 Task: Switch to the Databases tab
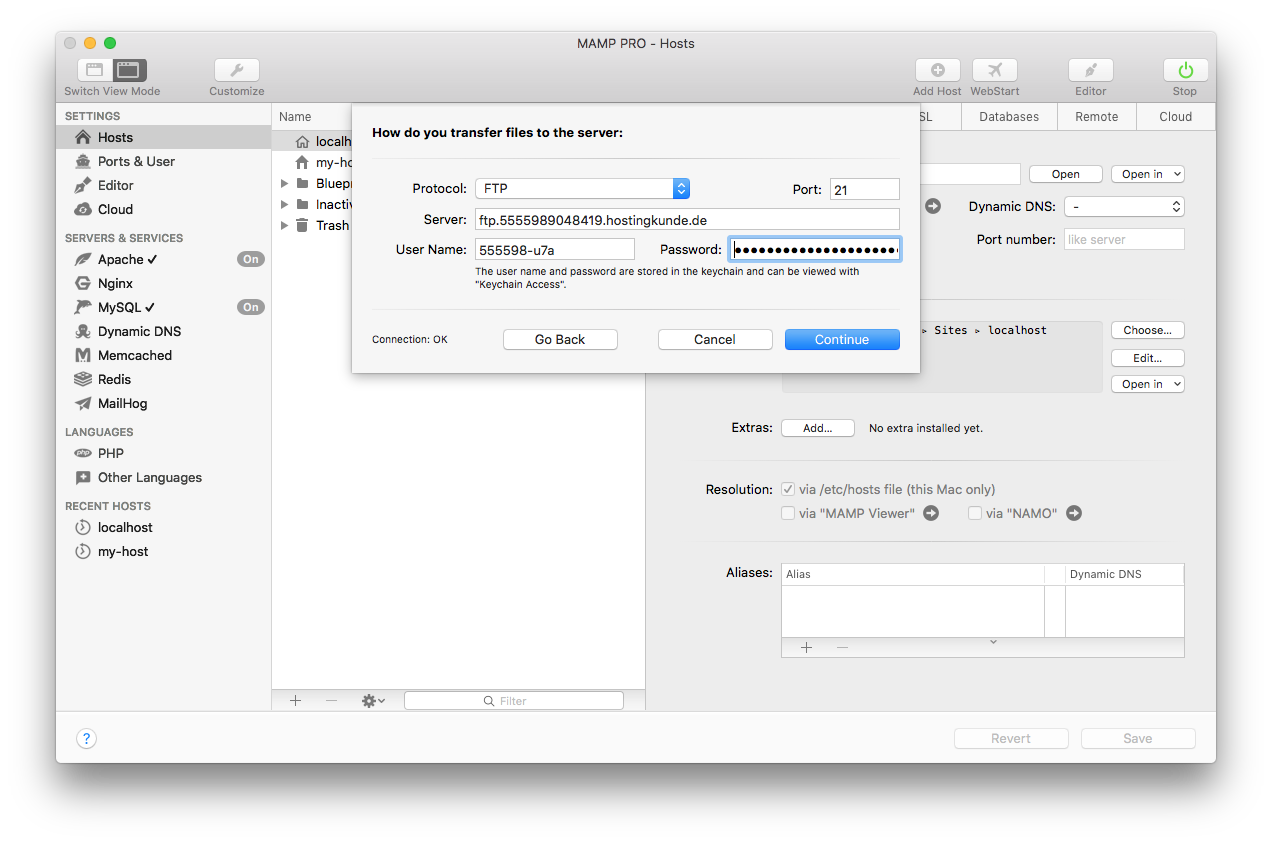click(1008, 116)
